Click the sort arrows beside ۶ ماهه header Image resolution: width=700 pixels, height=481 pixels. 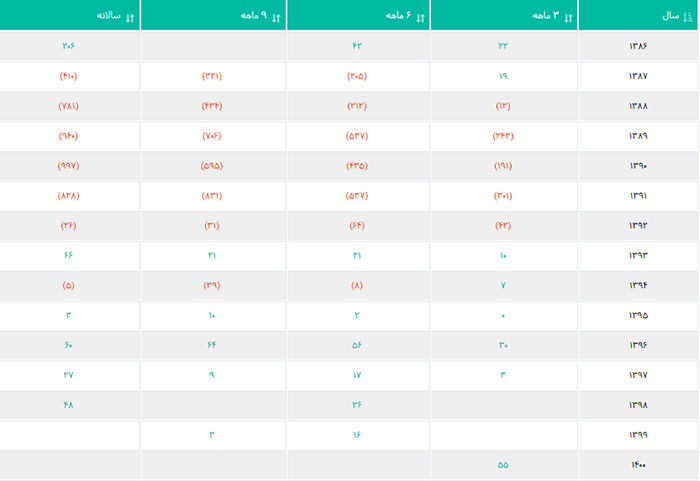[x=420, y=18]
